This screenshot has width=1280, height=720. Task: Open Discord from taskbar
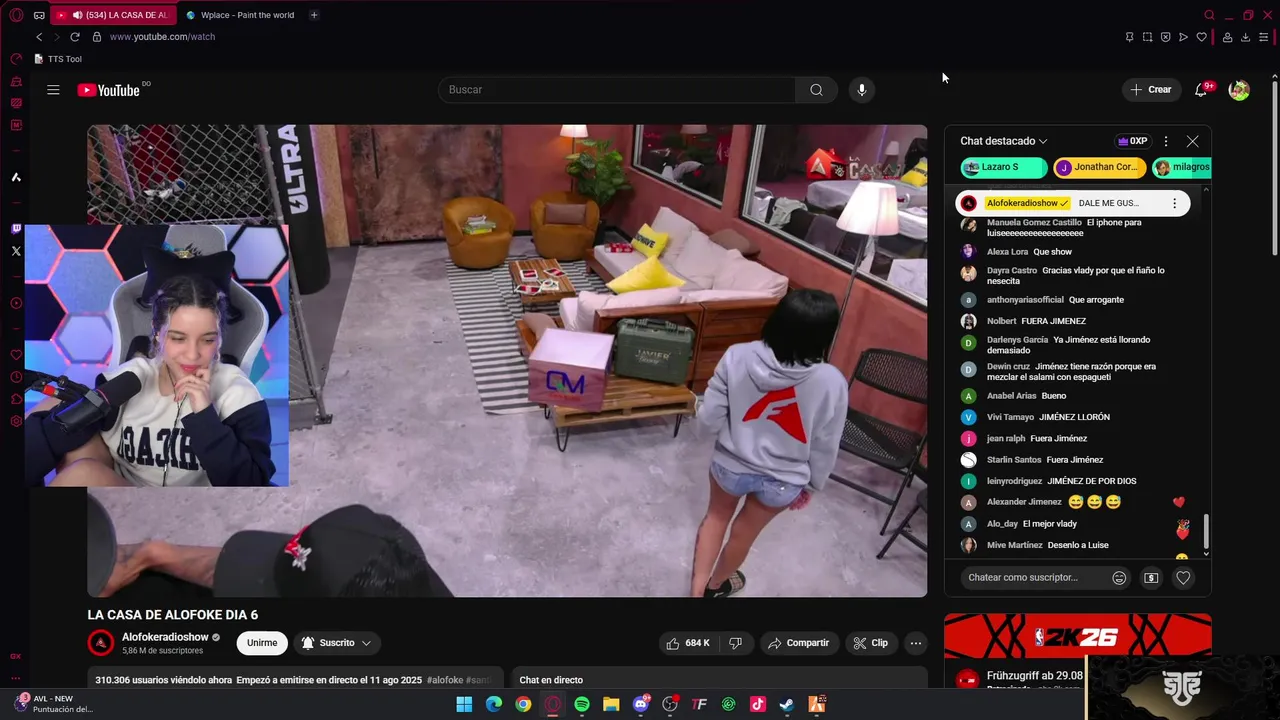point(641,704)
